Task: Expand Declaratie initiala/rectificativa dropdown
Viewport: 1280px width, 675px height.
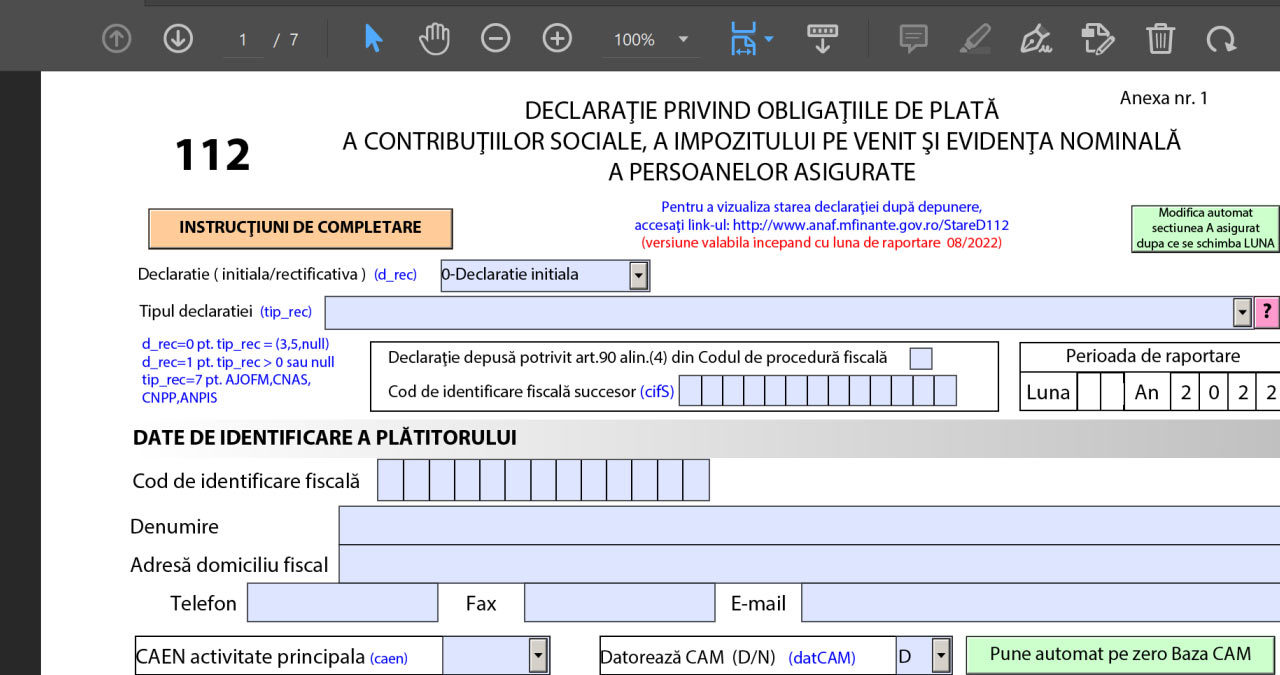Action: pyautogui.click(x=638, y=276)
